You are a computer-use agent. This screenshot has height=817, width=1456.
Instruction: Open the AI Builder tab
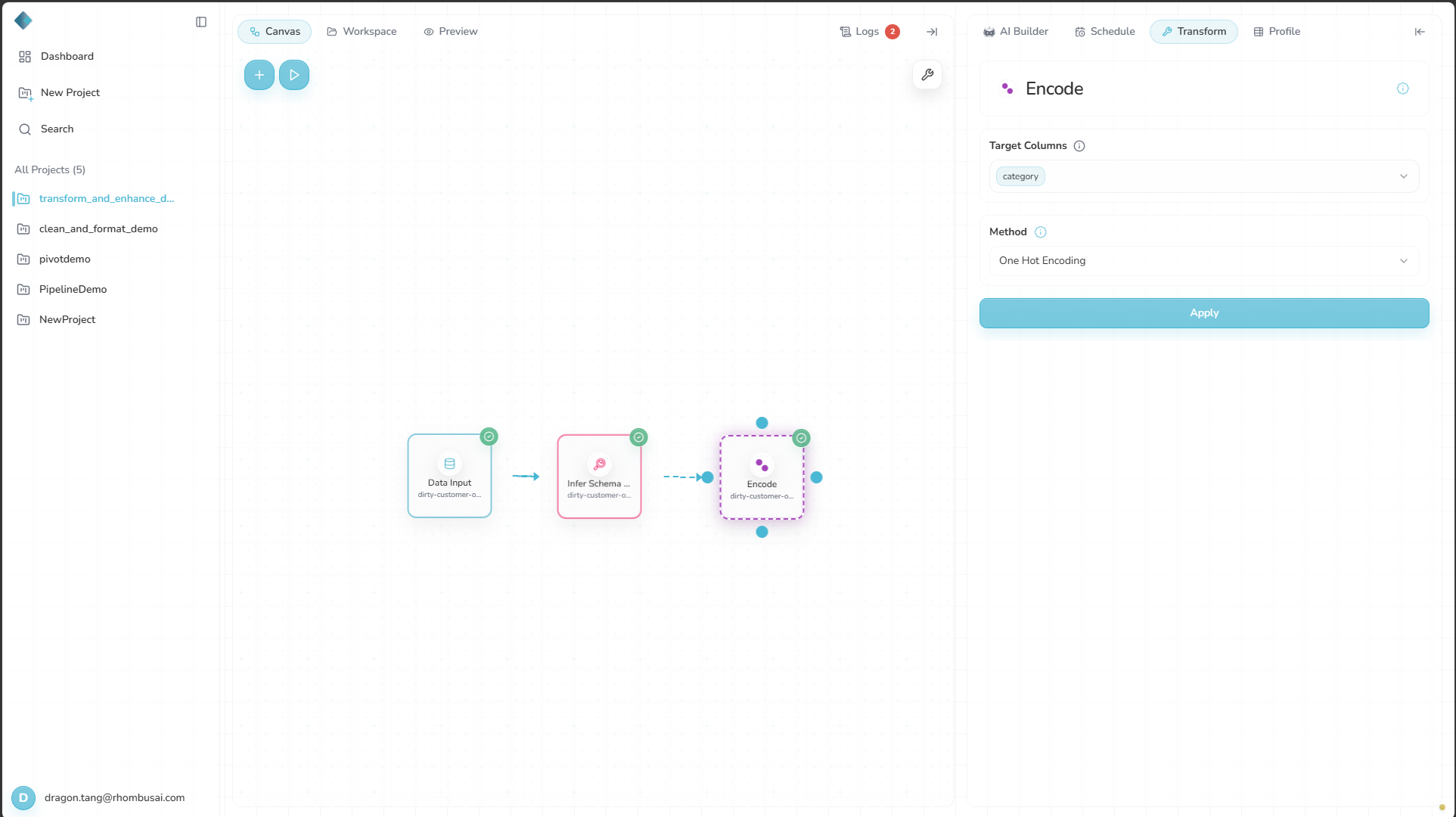tap(1016, 32)
